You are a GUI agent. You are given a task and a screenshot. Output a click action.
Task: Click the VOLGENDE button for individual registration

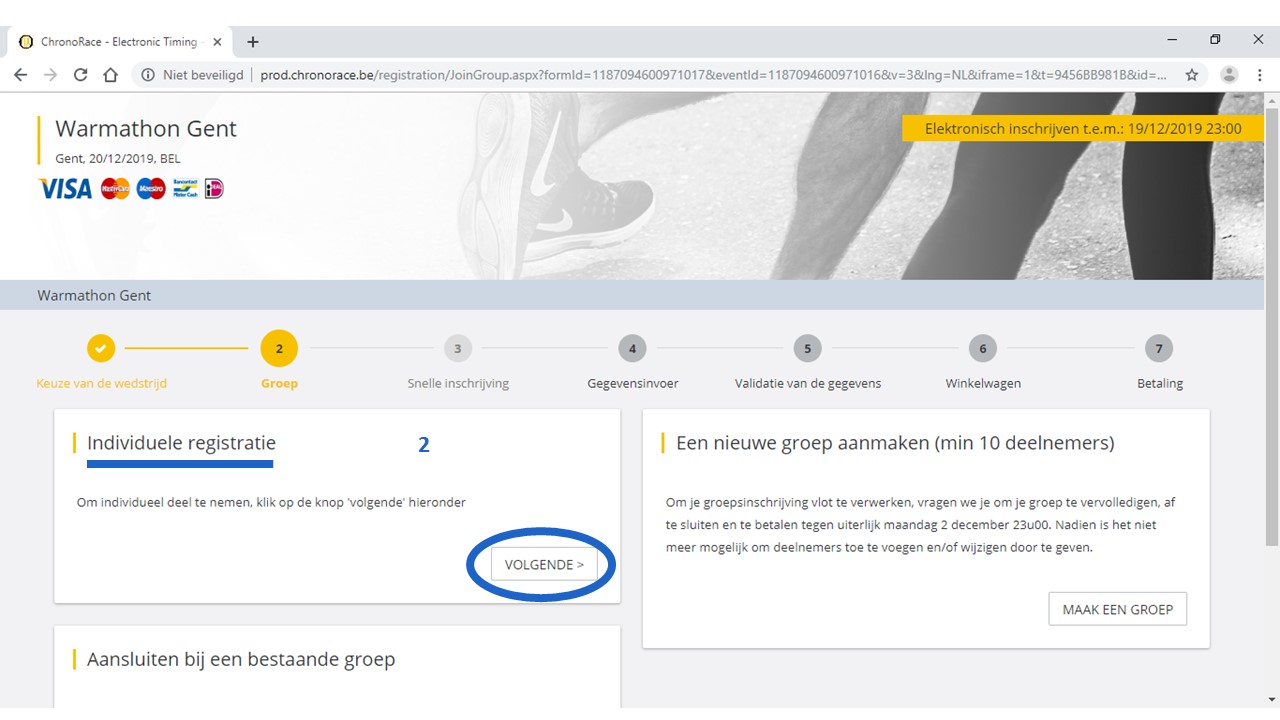(544, 565)
